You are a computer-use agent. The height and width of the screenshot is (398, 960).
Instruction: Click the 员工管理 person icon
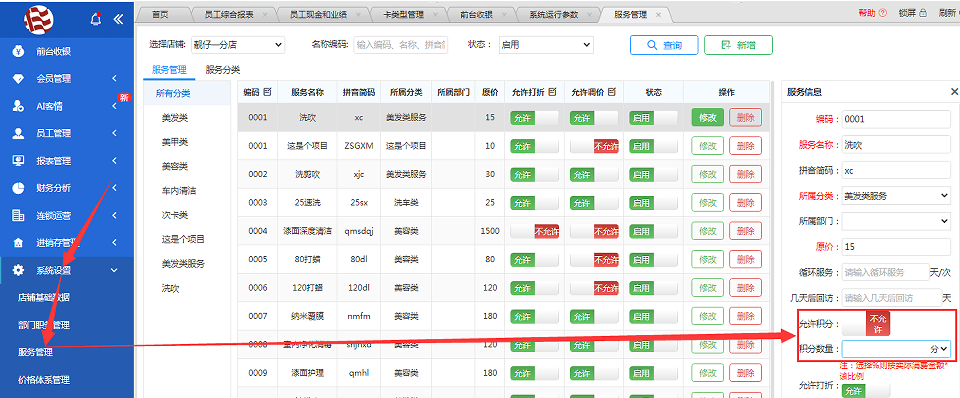click(18, 133)
